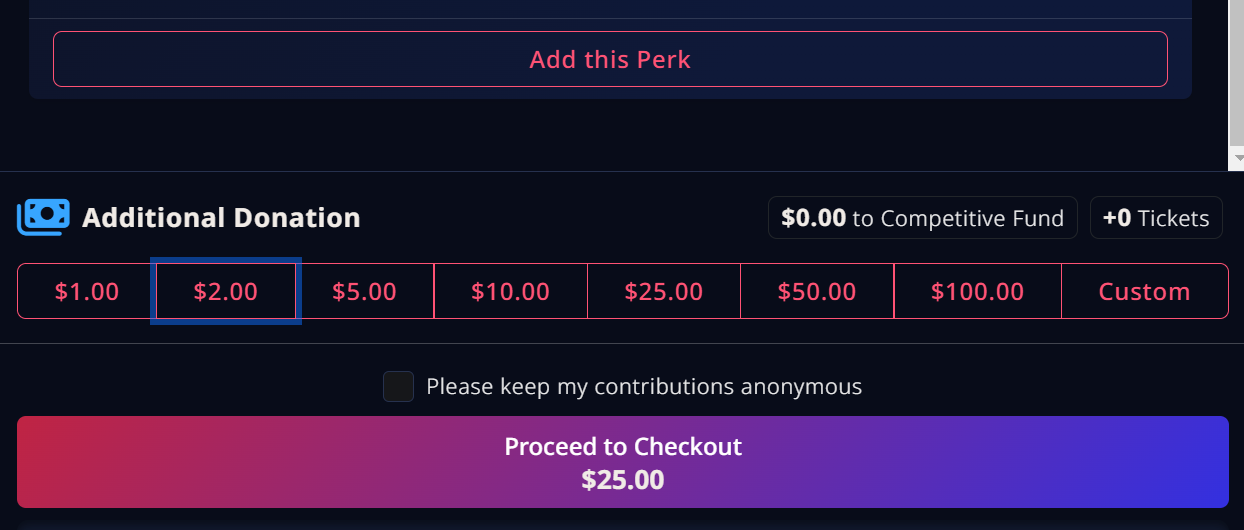The image size is (1244, 530).
Task: Click the 'Additional Donation' heading text
Action: click(x=221, y=217)
